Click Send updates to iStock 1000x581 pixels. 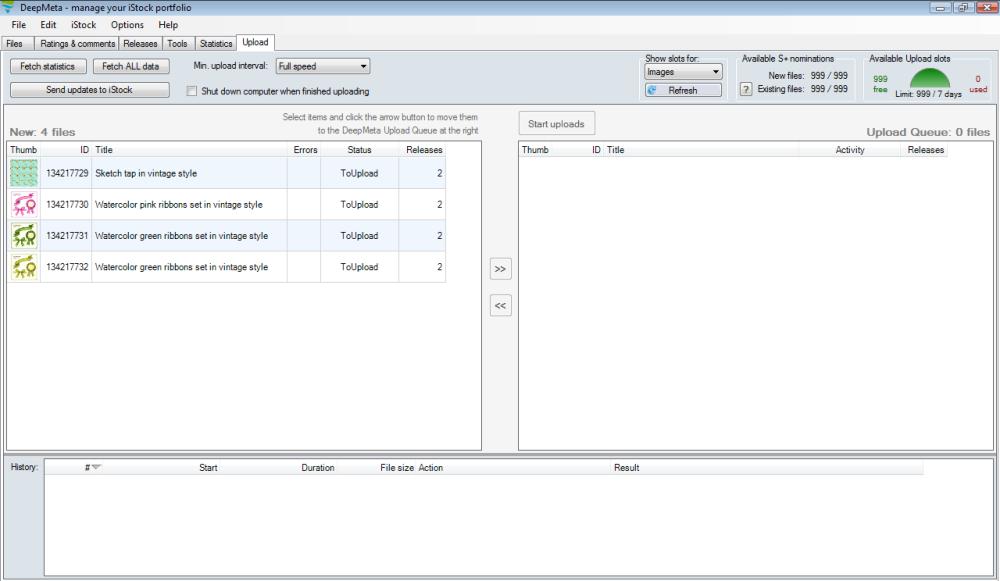pos(89,90)
